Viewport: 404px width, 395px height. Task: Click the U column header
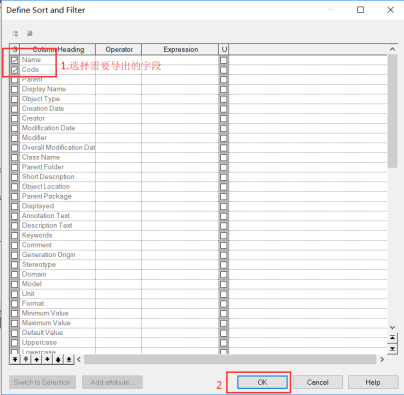[x=224, y=49]
